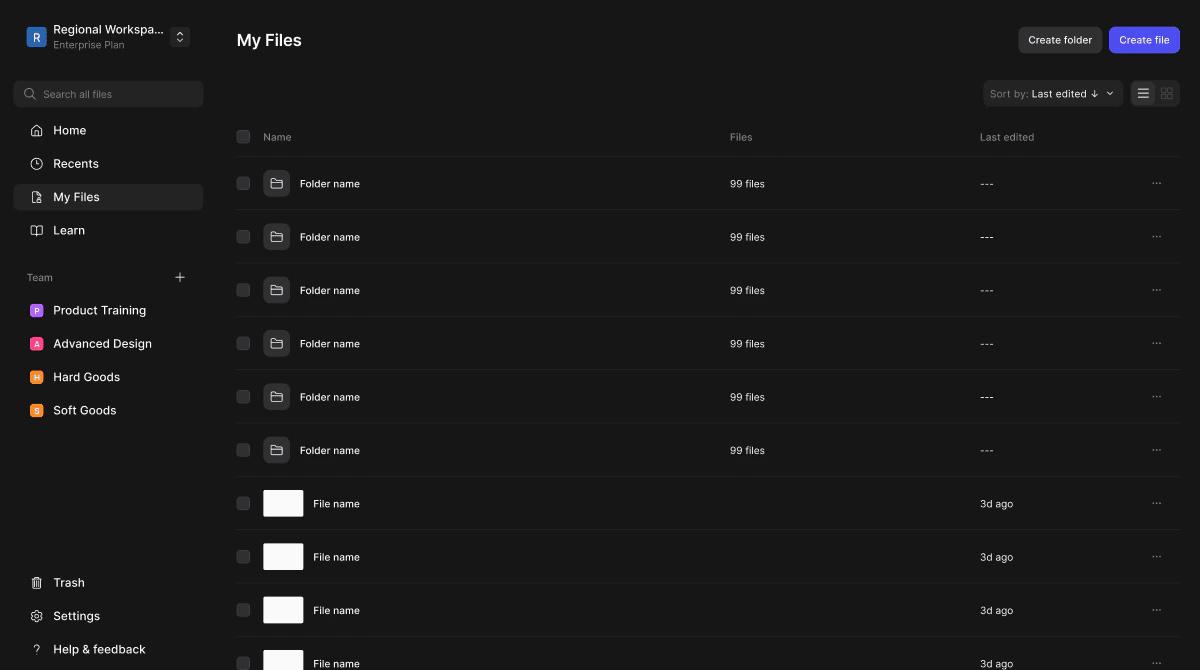Viewport: 1200px width, 670px height.
Task: Switch to grid view layout
Action: click(1166, 92)
